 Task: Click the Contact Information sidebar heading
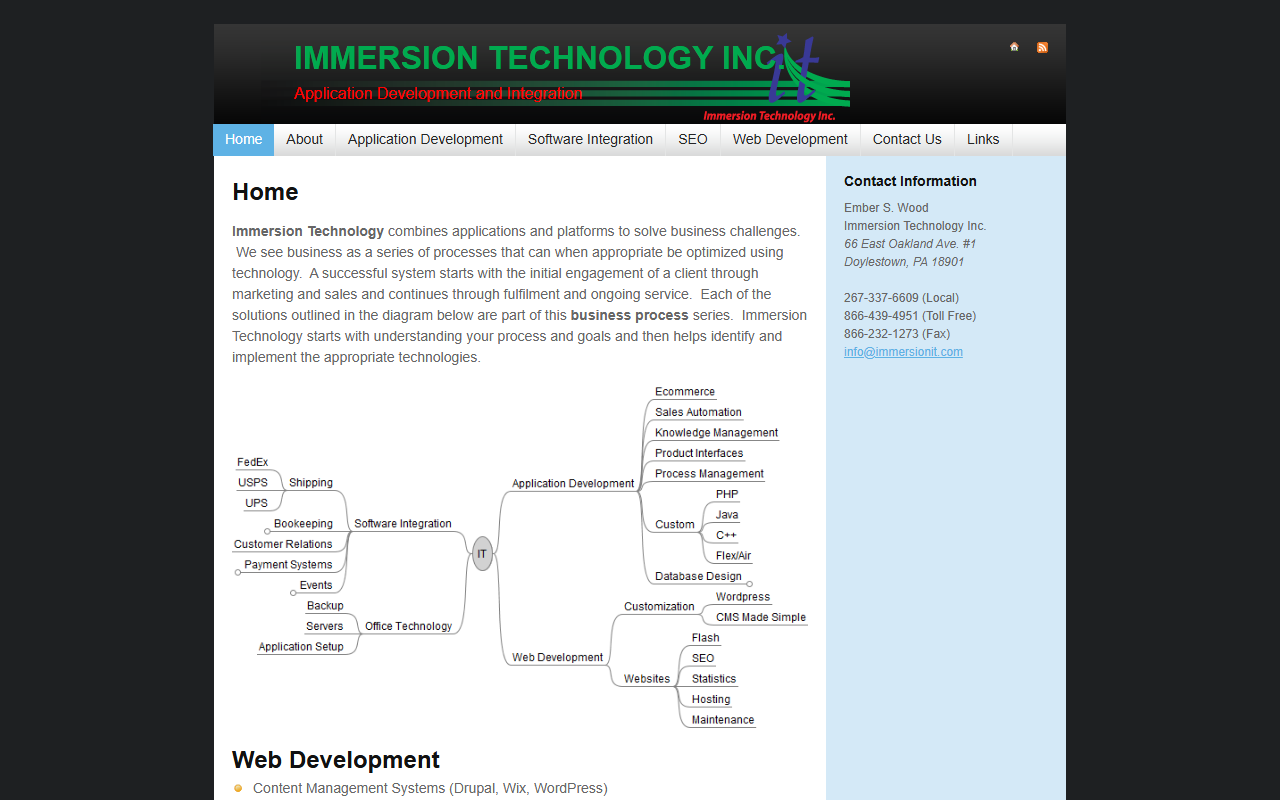pos(910,181)
